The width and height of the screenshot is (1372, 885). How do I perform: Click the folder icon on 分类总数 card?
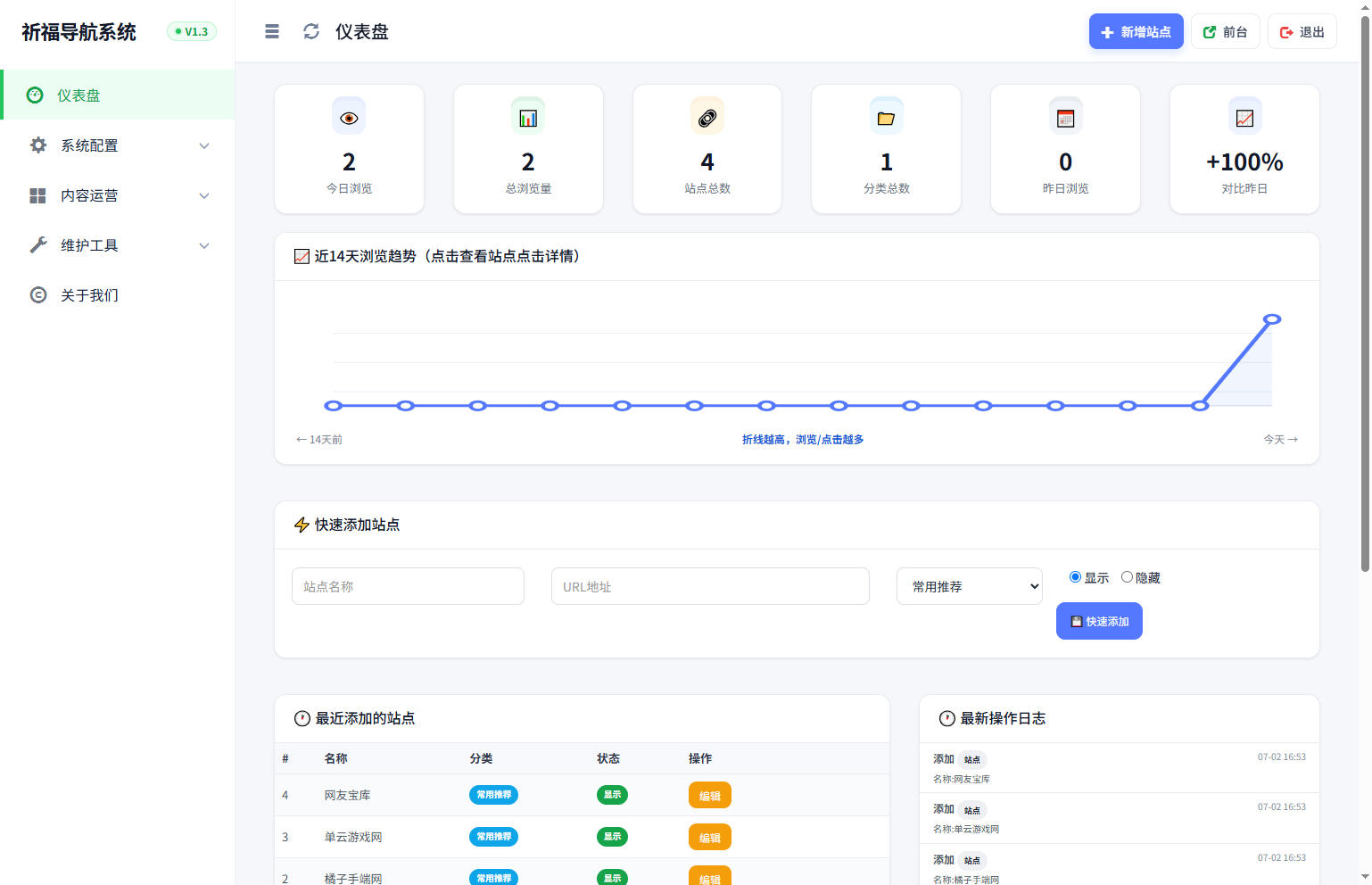(x=886, y=118)
